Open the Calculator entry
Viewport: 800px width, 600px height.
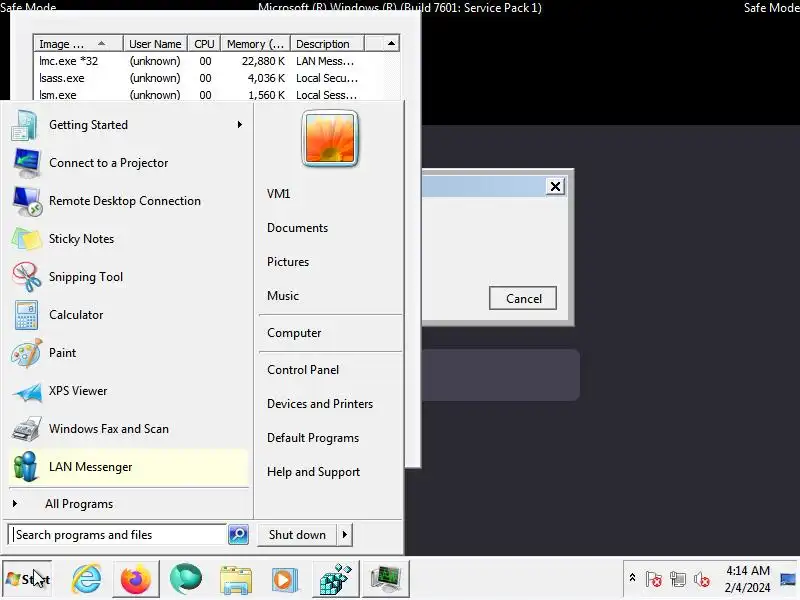pos(128,315)
